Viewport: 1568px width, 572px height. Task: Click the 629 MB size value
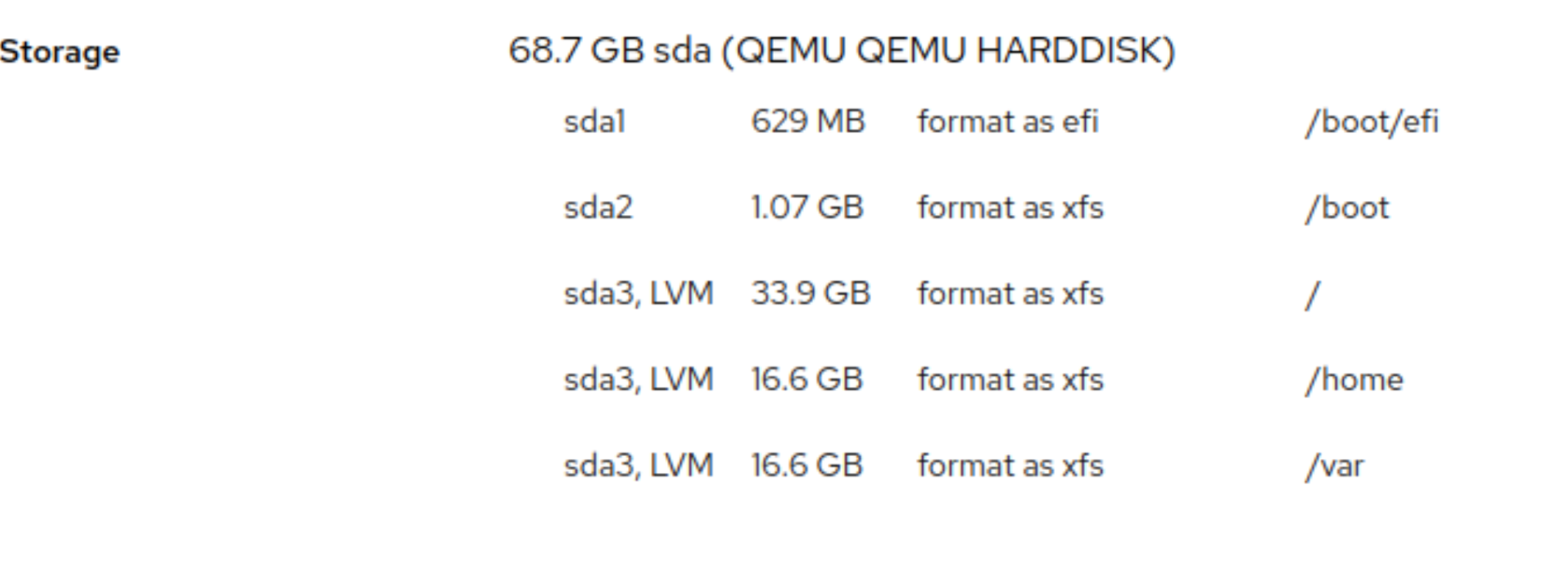point(807,122)
